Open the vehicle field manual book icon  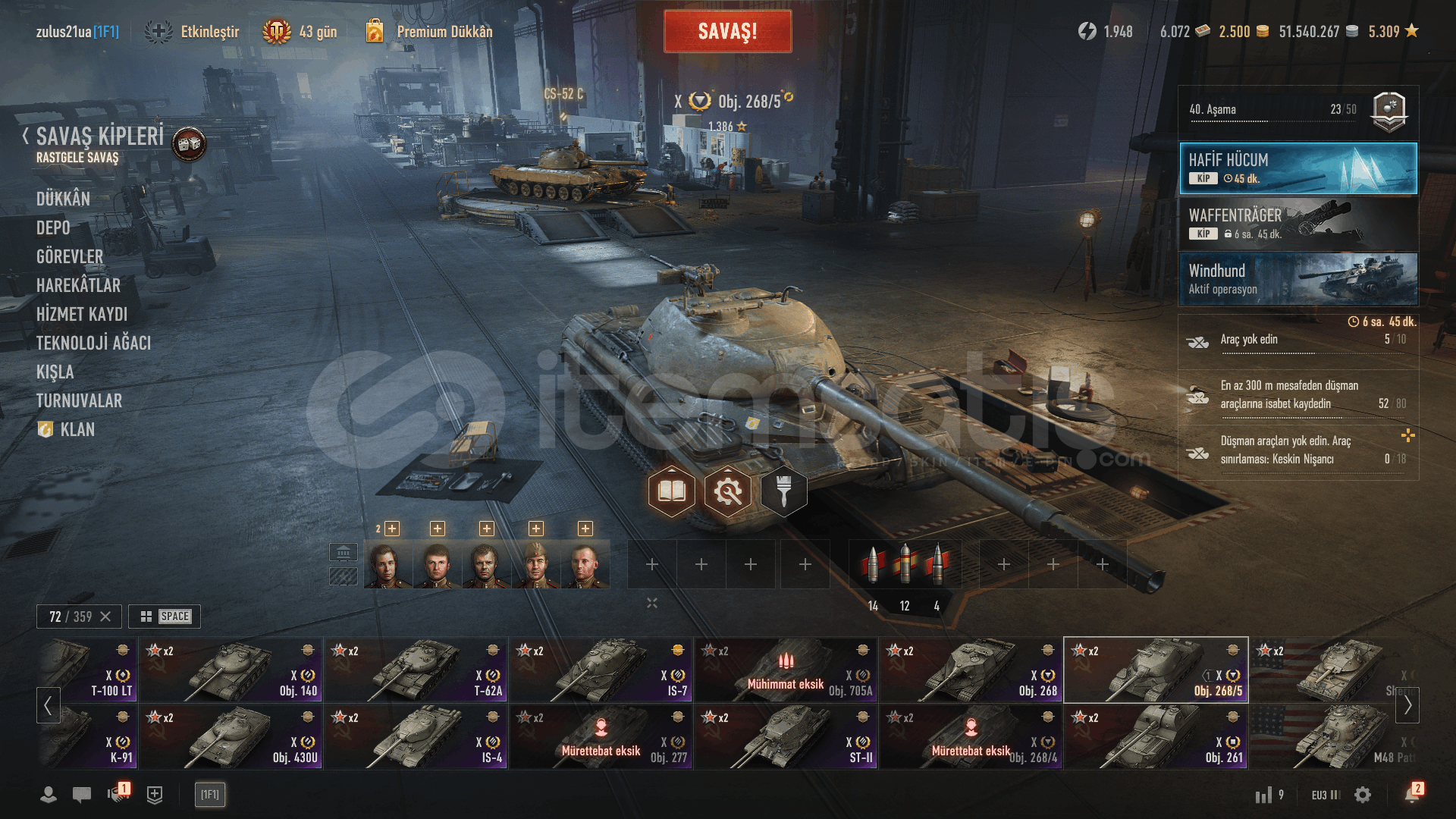point(672,492)
